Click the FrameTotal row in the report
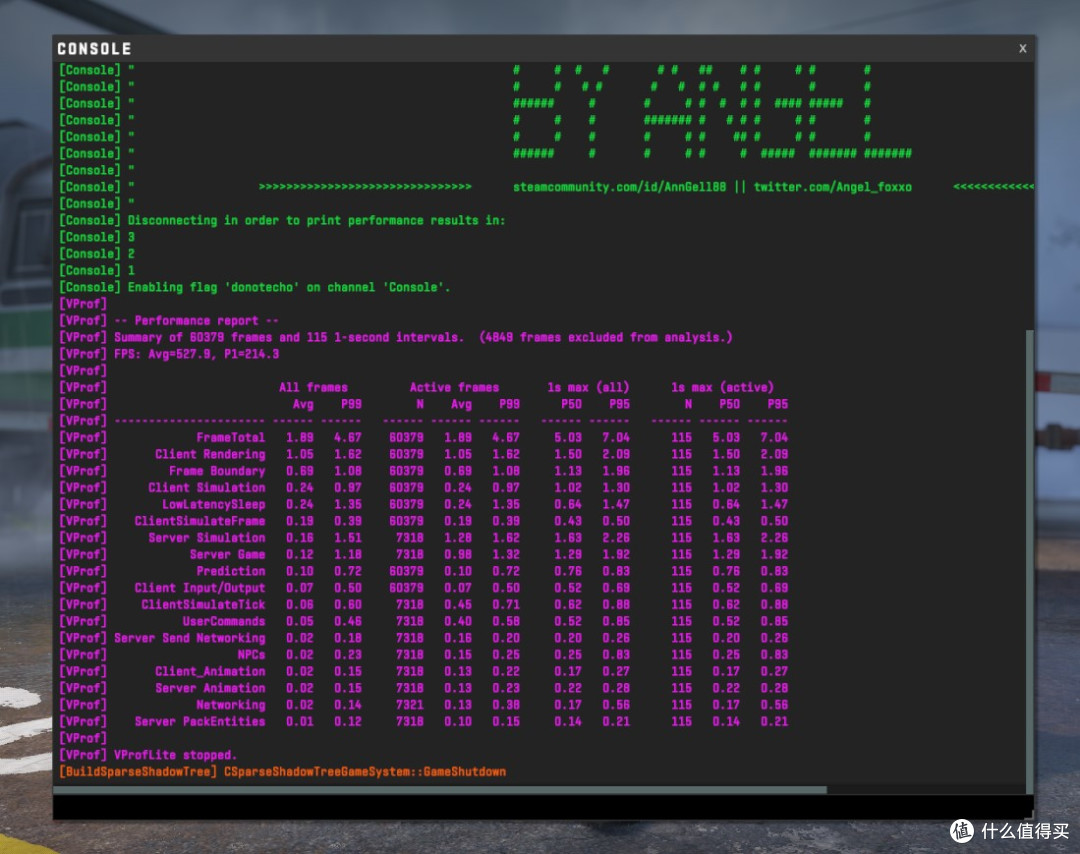 click(x=423, y=437)
